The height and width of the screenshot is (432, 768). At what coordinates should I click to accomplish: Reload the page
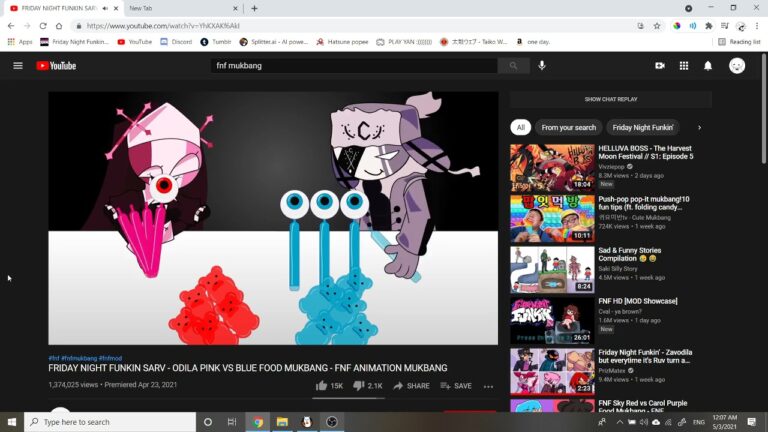click(43, 25)
